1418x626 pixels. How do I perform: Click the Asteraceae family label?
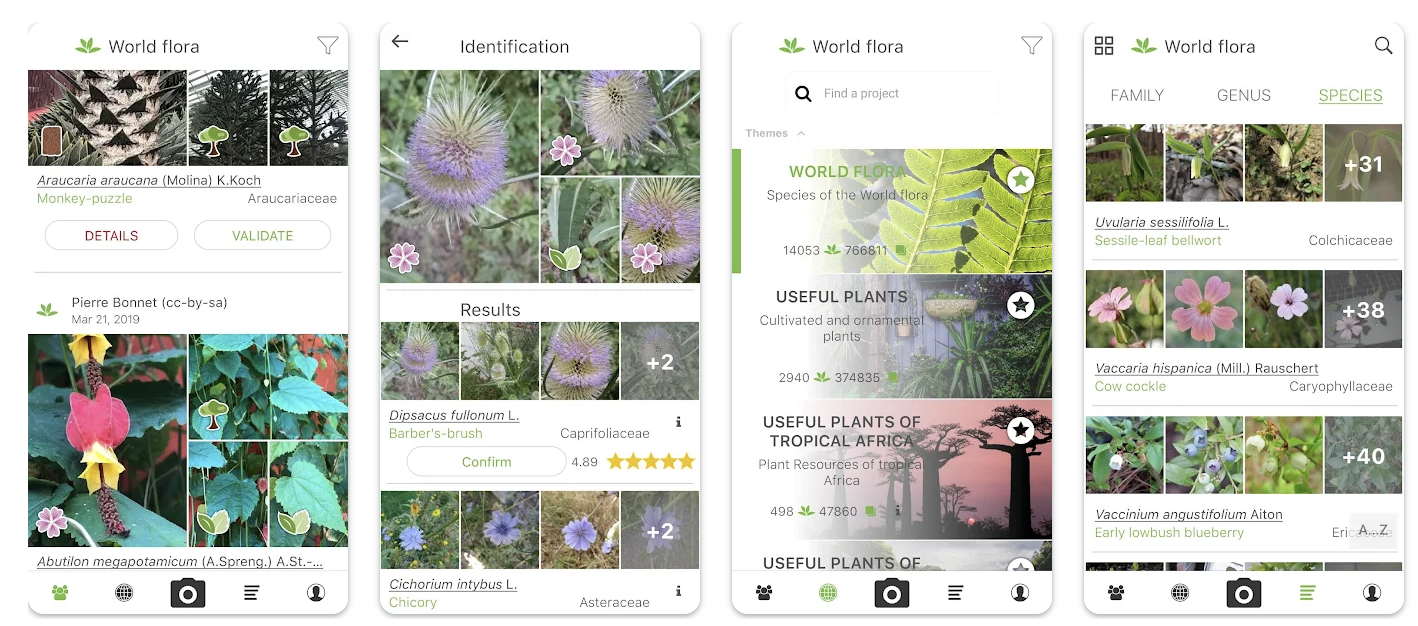click(x=614, y=602)
